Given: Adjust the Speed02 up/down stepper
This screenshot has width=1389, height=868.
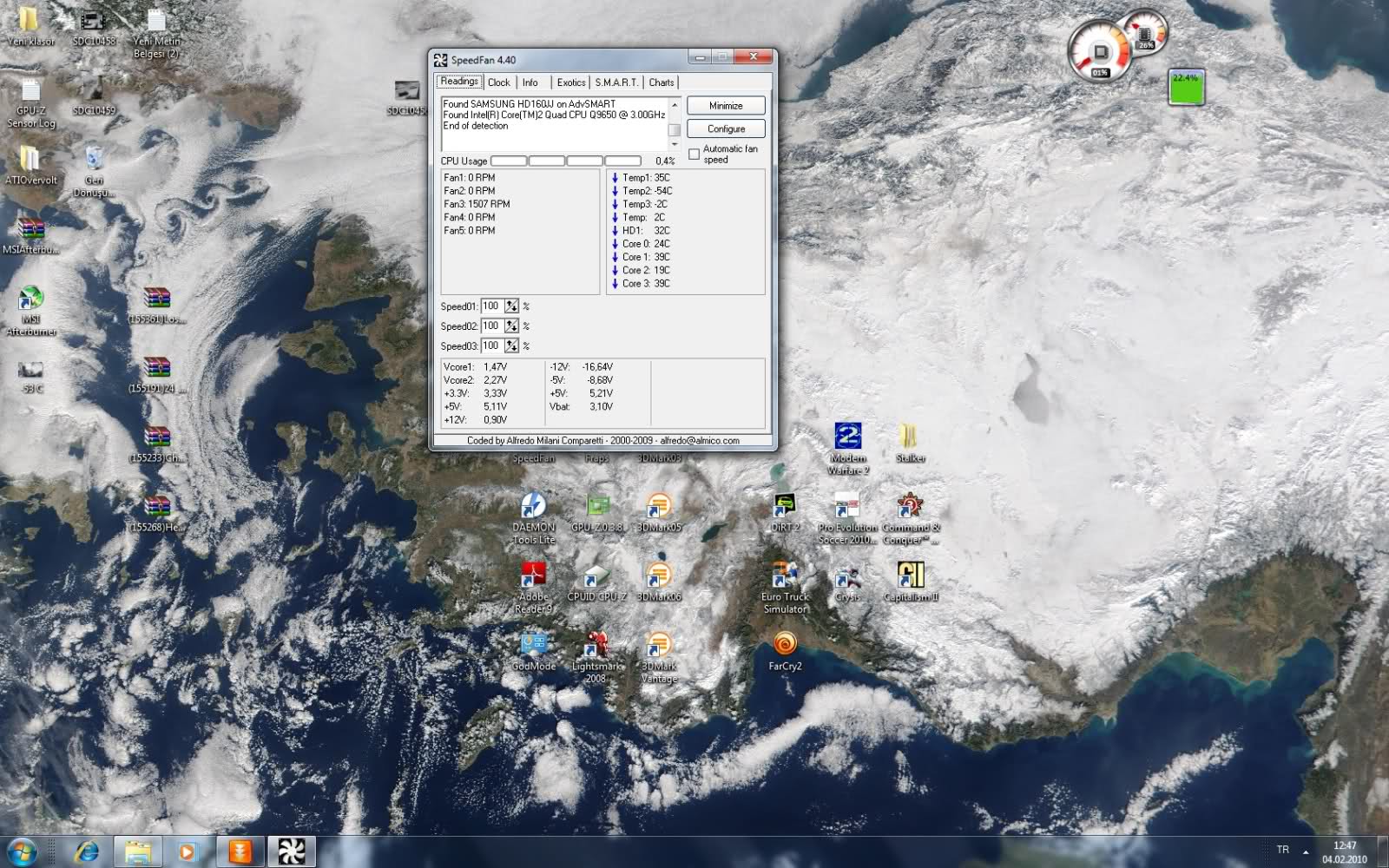Looking at the screenshot, I should pyautogui.click(x=511, y=326).
